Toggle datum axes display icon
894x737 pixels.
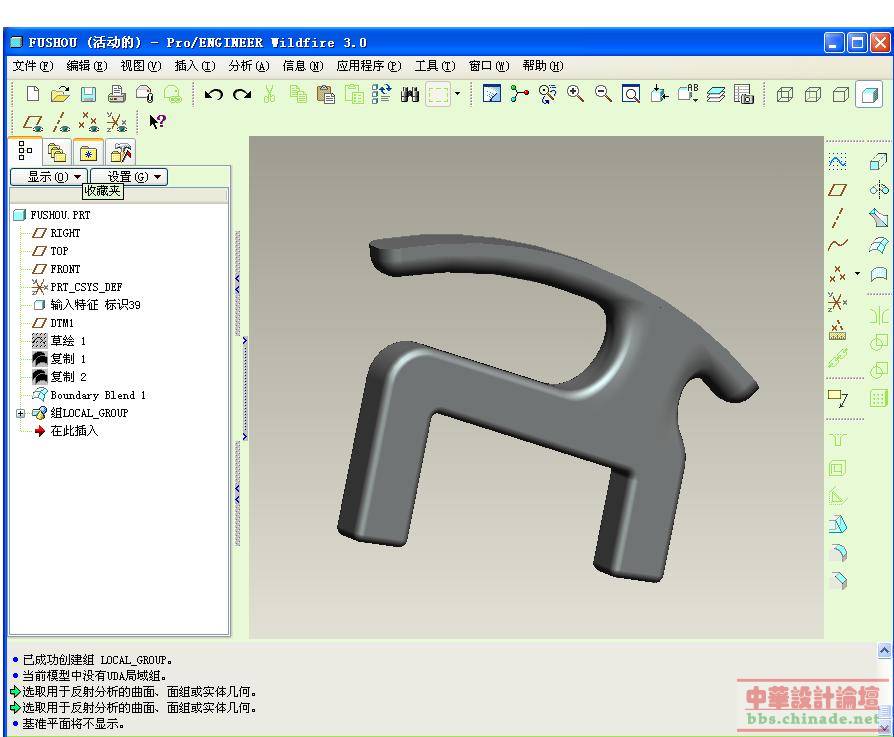tap(61, 123)
